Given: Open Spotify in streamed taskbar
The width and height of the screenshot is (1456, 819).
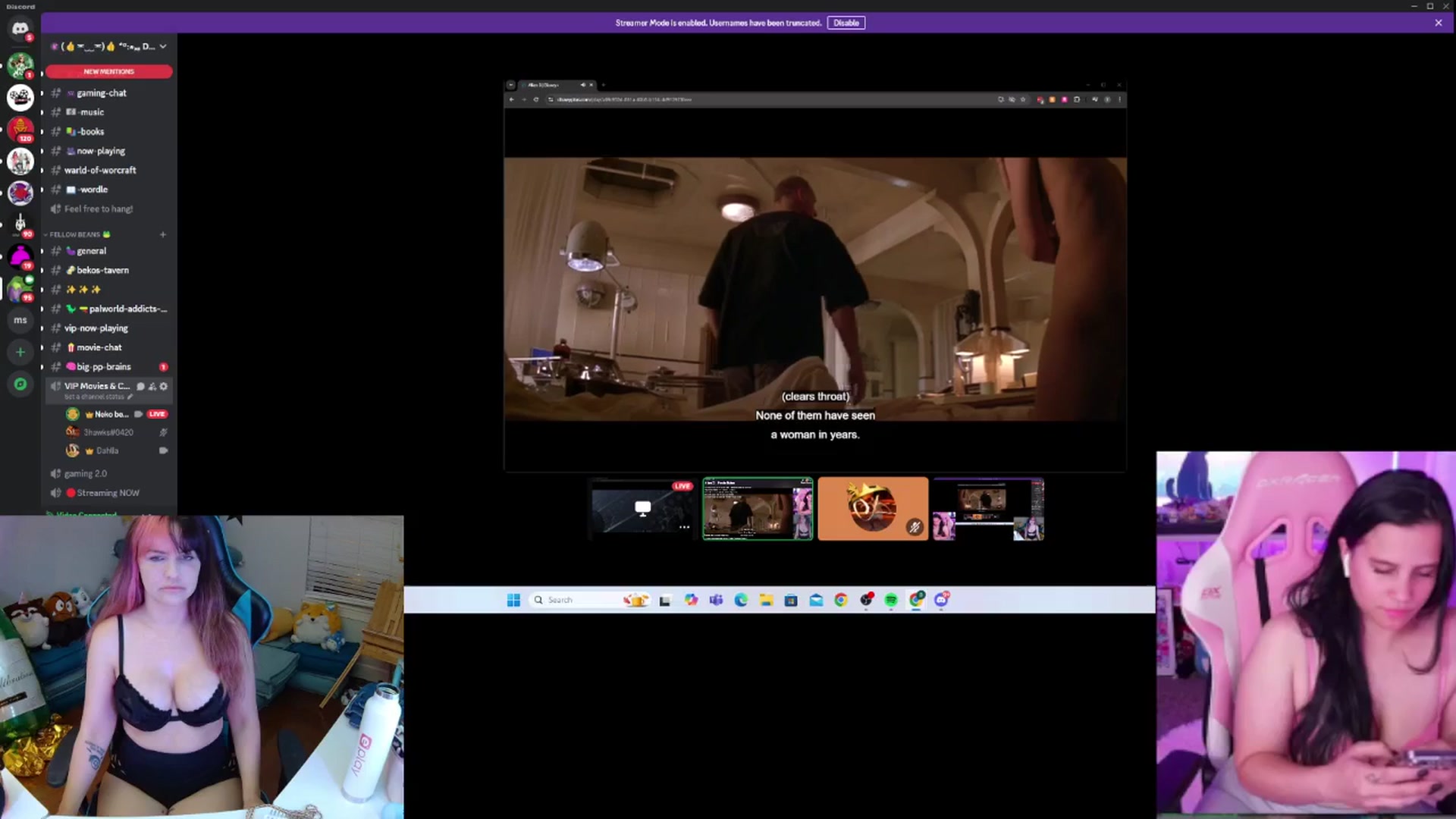Looking at the screenshot, I should tap(891, 600).
